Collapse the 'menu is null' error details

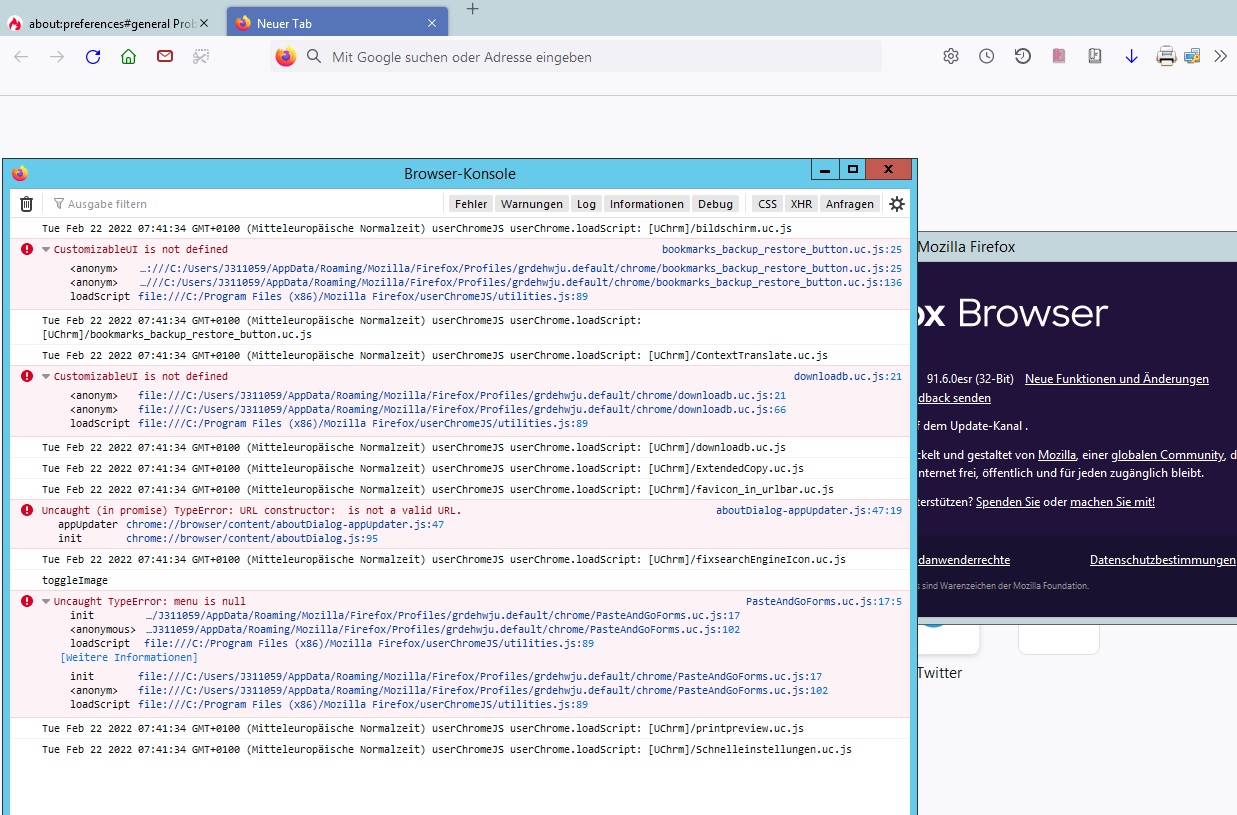[46, 602]
